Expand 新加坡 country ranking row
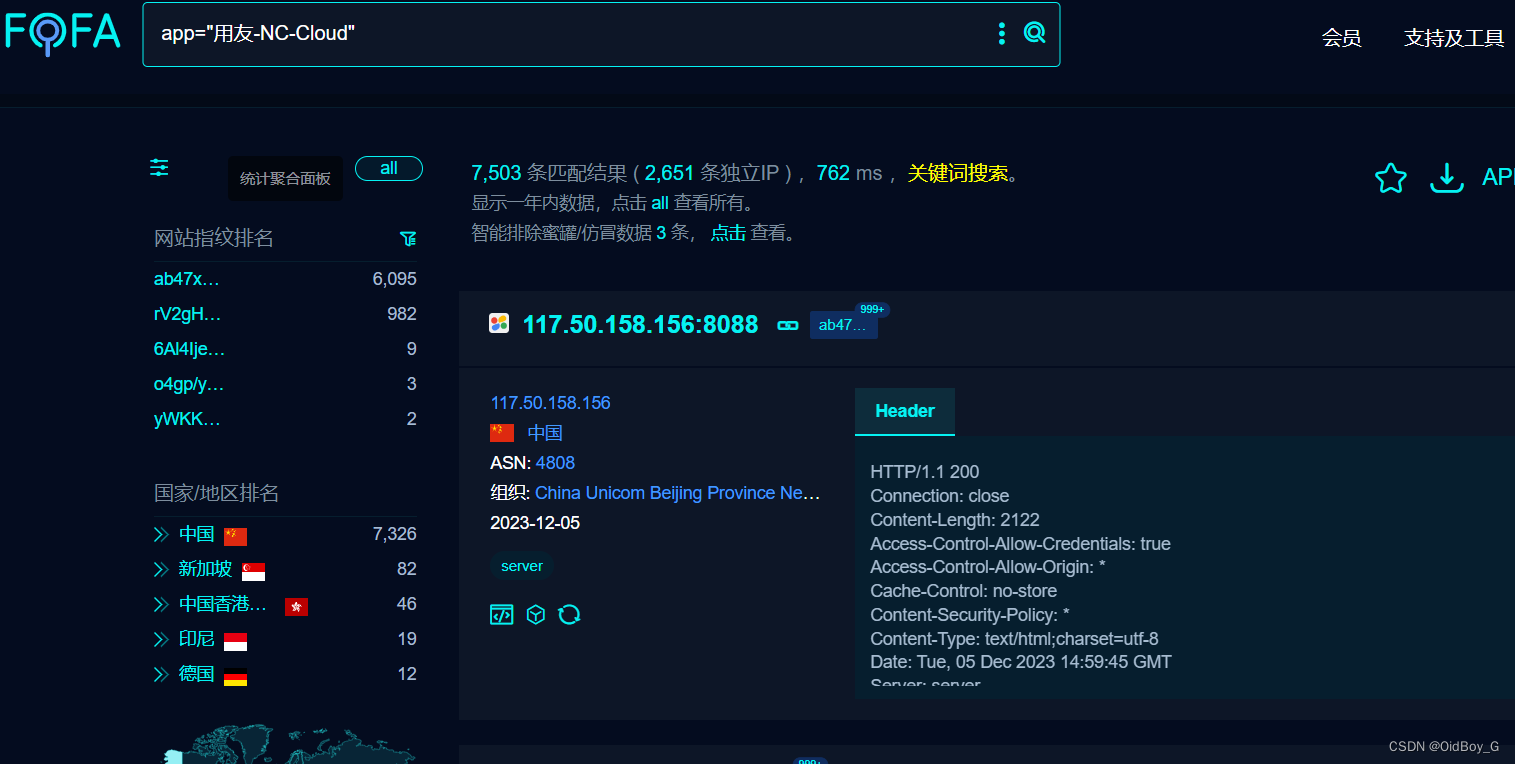 [x=161, y=569]
